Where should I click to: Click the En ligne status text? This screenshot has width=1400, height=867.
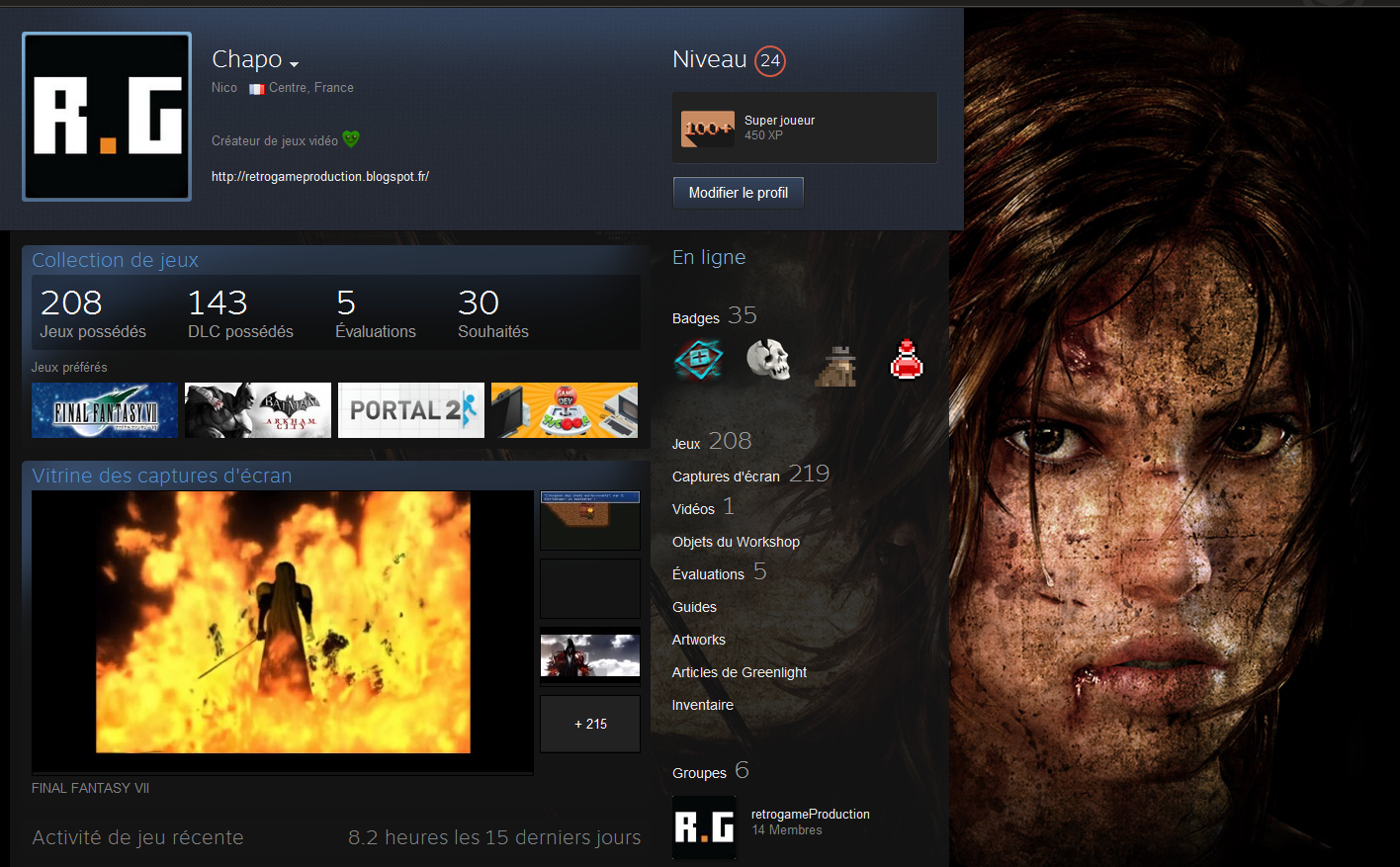tap(709, 258)
